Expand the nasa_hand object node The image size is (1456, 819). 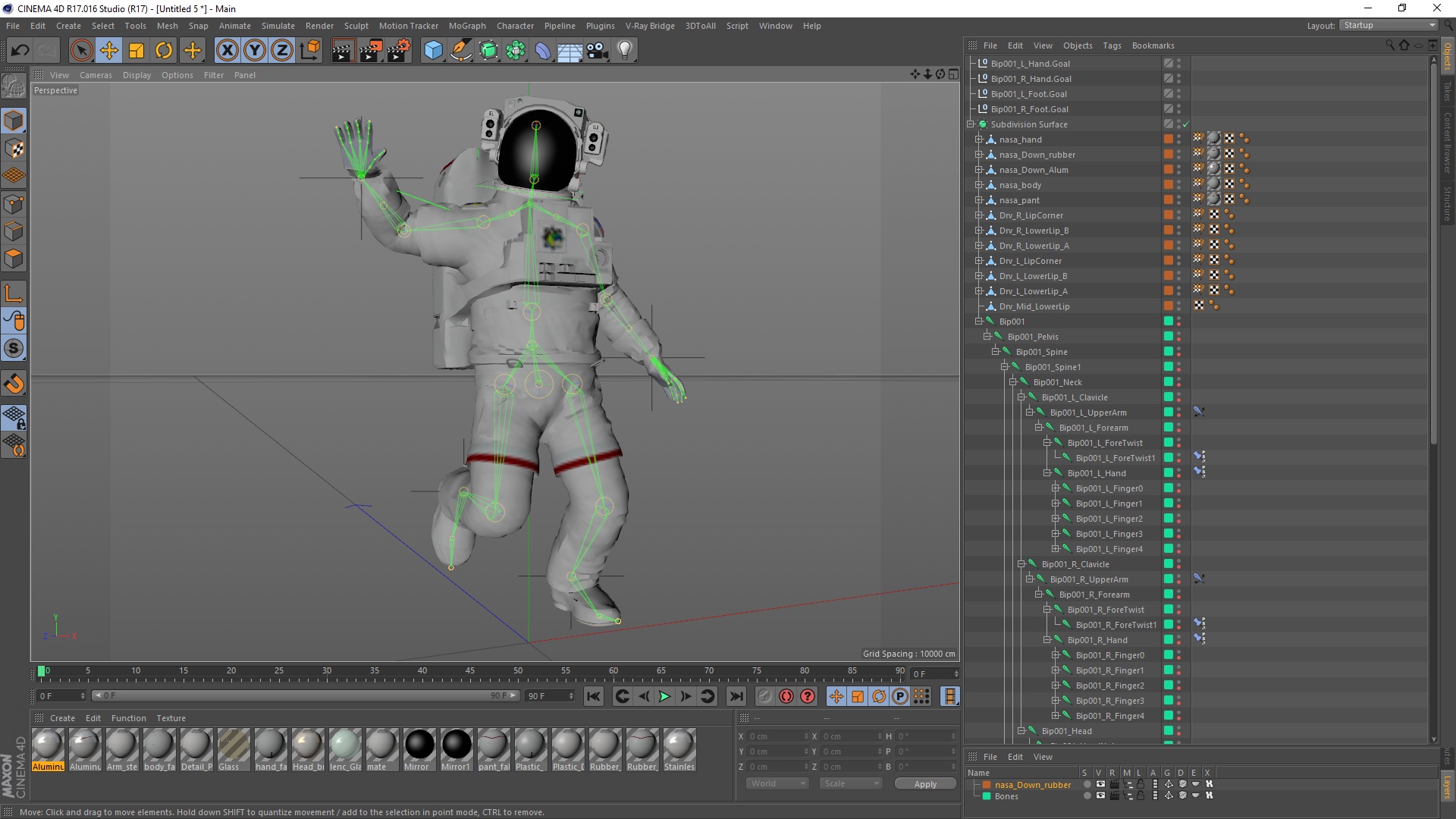(x=978, y=140)
